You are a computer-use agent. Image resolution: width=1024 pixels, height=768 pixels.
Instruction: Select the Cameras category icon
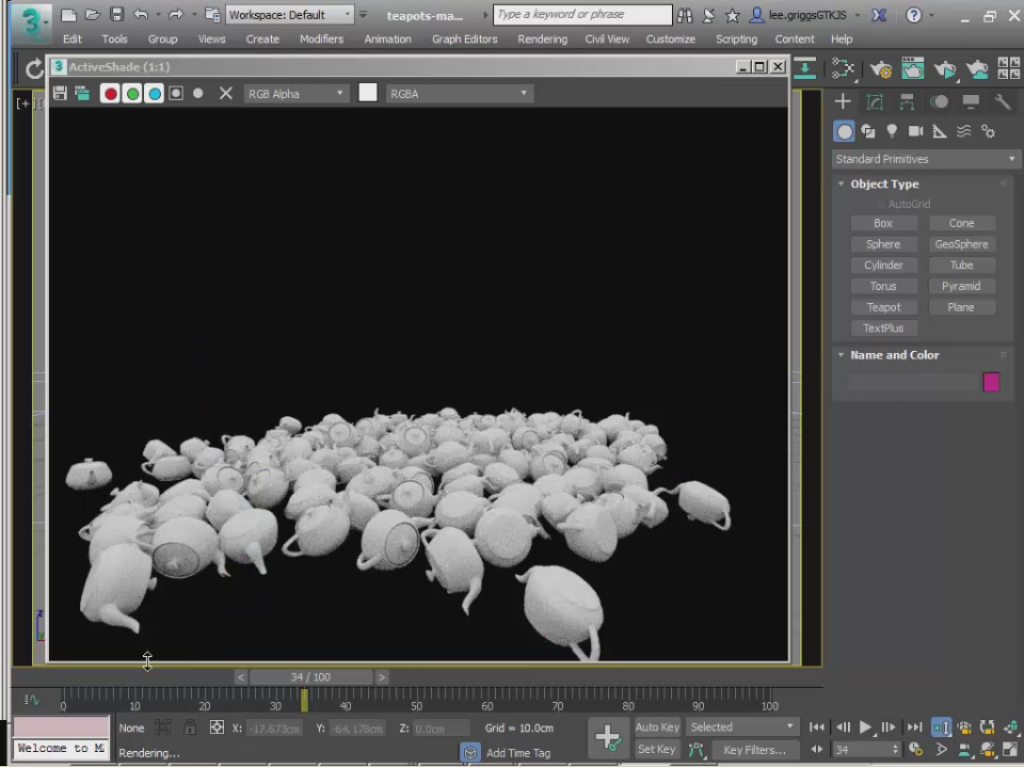(x=916, y=131)
